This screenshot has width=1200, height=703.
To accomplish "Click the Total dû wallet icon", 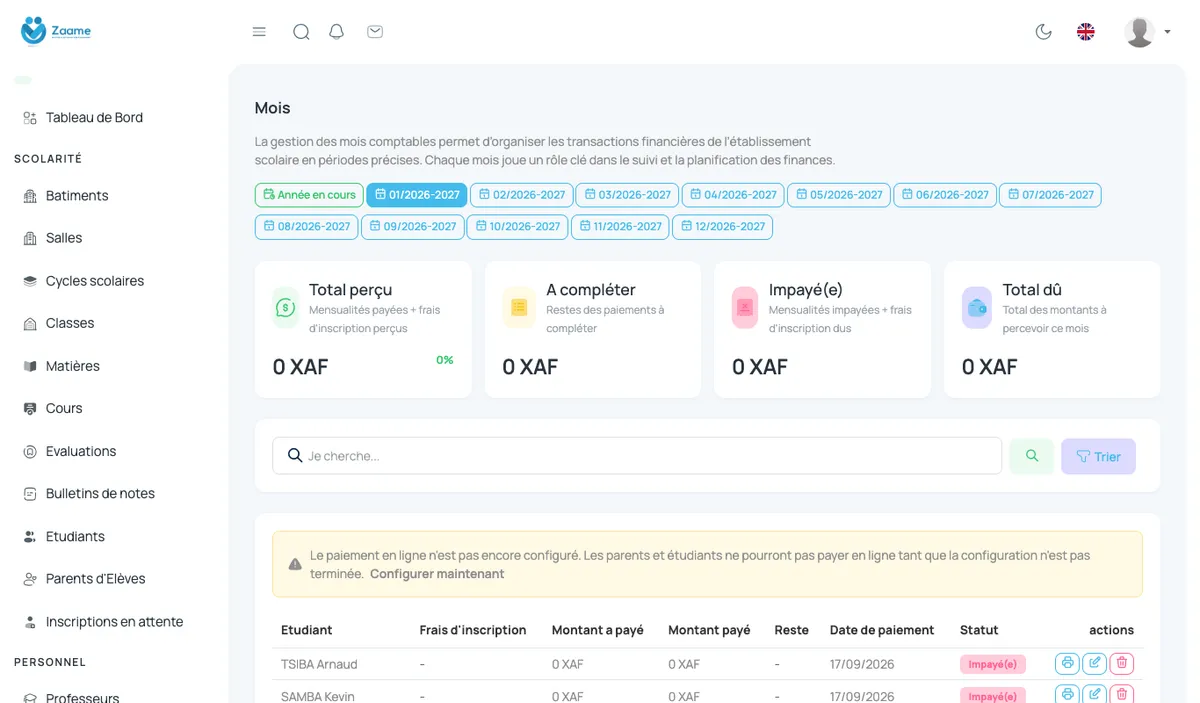I will pos(977,308).
